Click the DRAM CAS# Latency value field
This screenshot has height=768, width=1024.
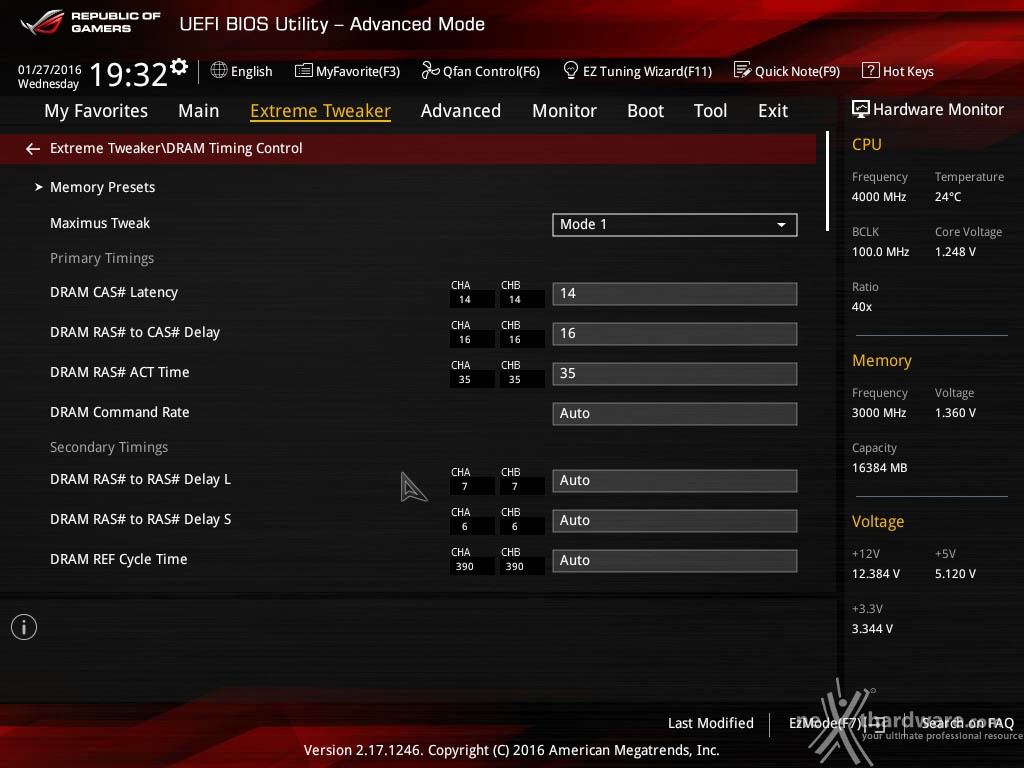tap(675, 294)
